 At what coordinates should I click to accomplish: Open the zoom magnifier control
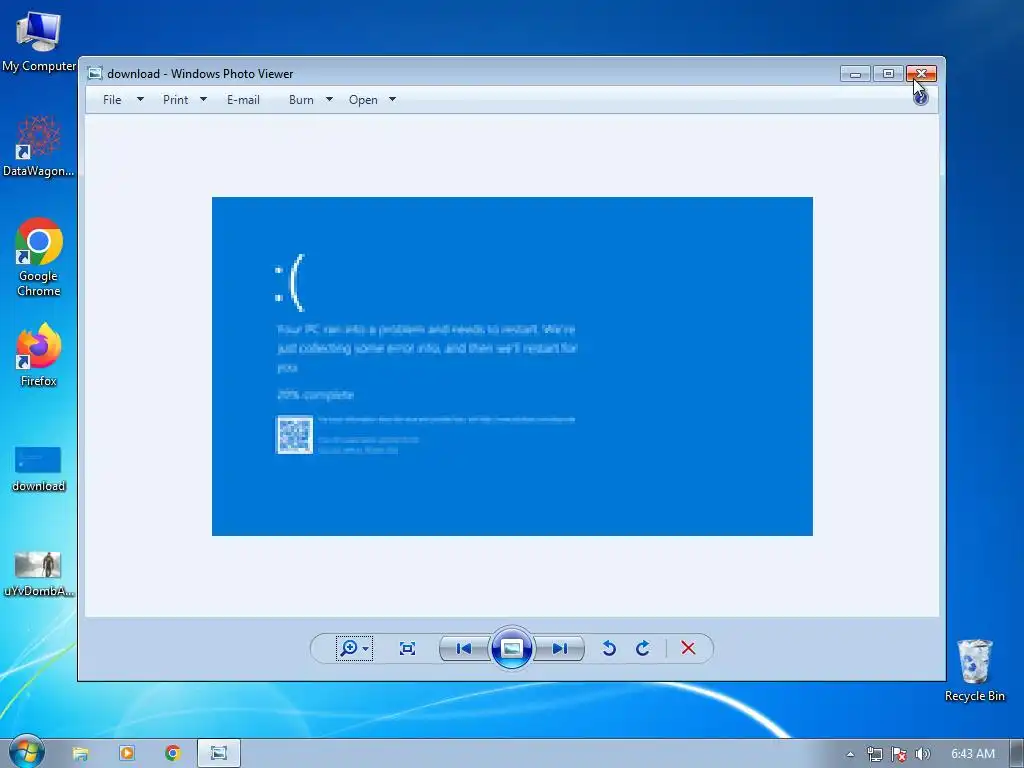click(x=354, y=648)
